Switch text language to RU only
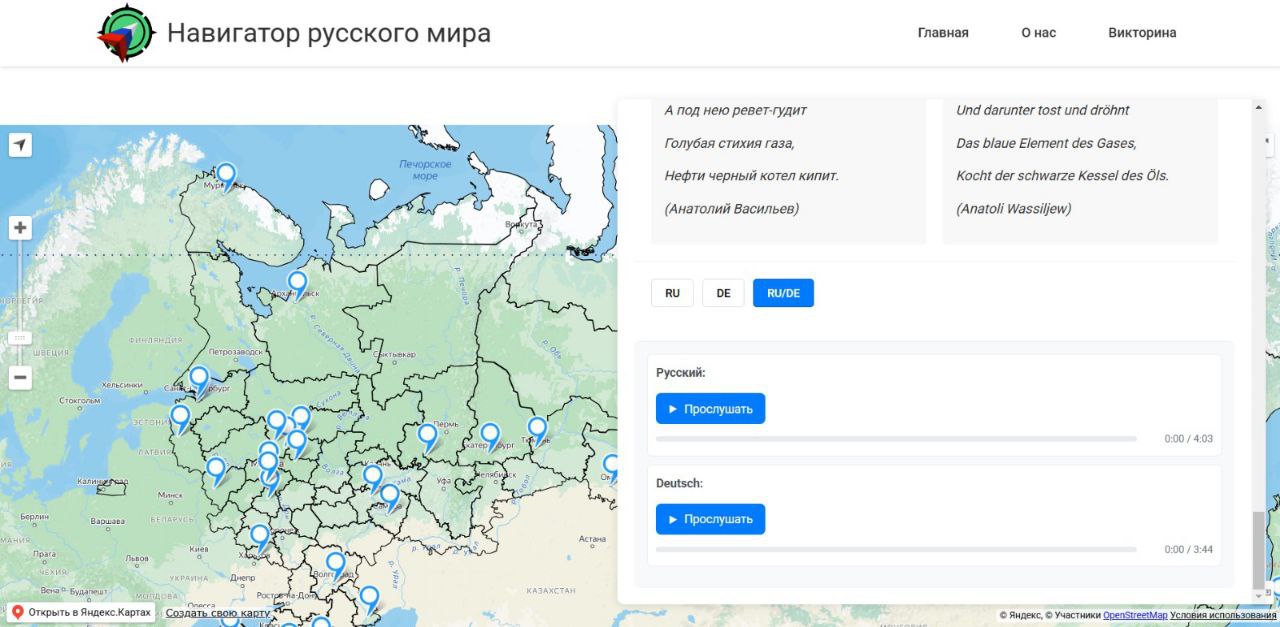 tap(672, 293)
